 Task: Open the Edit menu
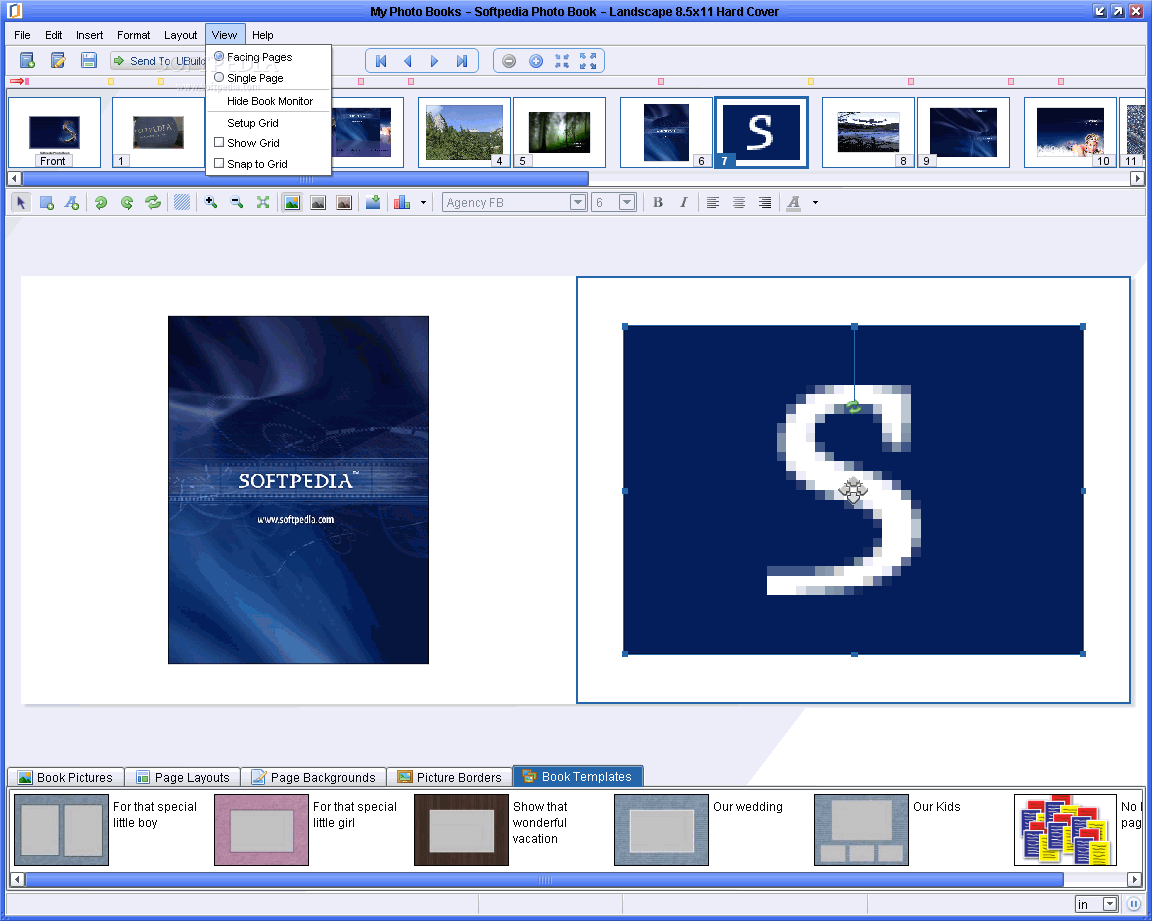54,35
